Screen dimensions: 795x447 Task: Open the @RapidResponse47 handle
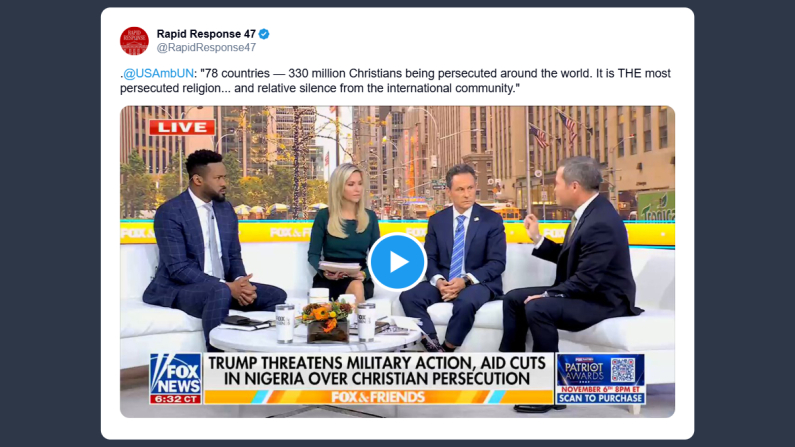(206, 48)
